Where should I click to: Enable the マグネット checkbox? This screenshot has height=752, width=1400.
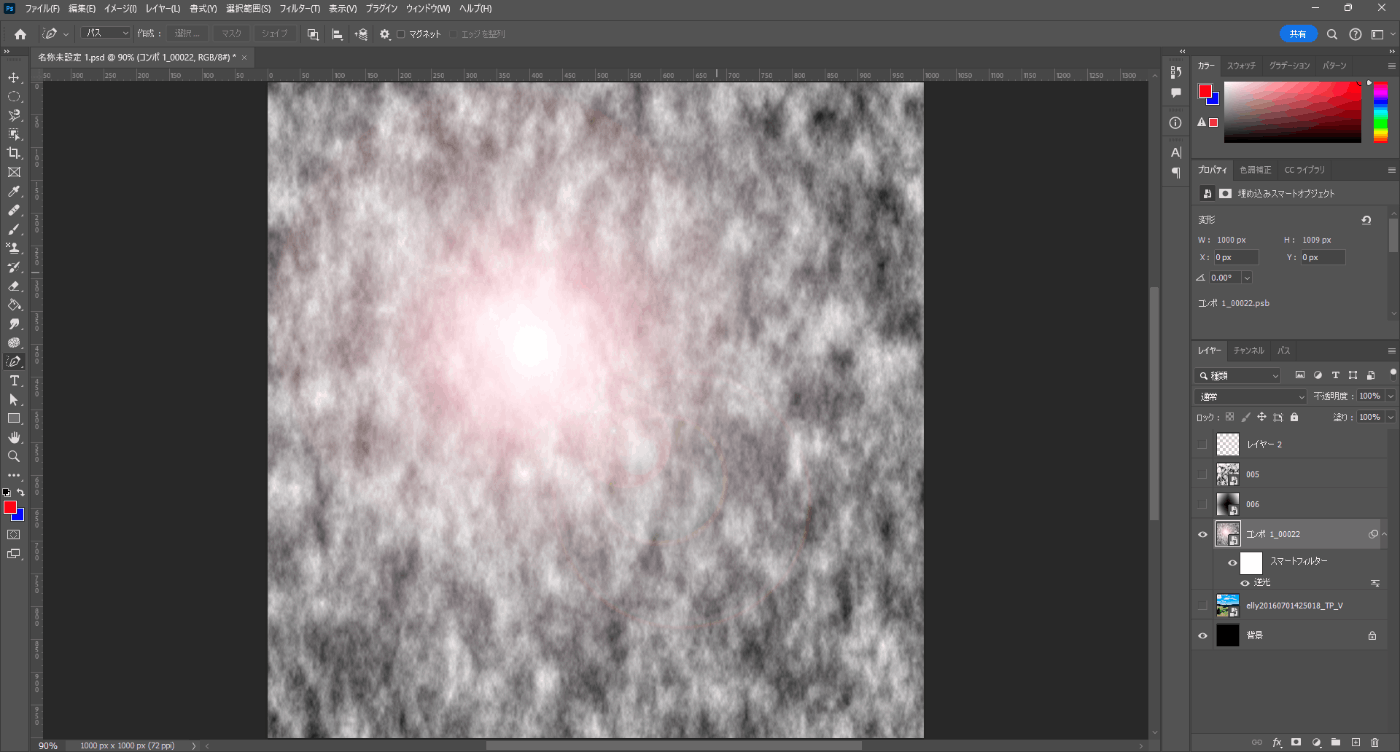pyautogui.click(x=401, y=34)
